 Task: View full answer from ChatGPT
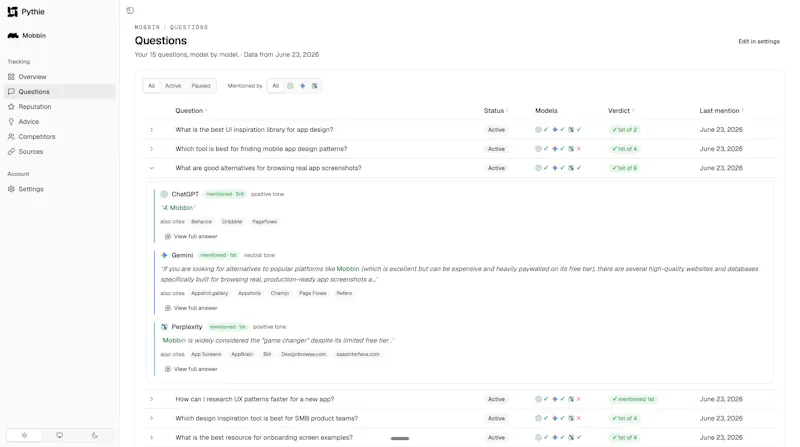[x=191, y=237]
